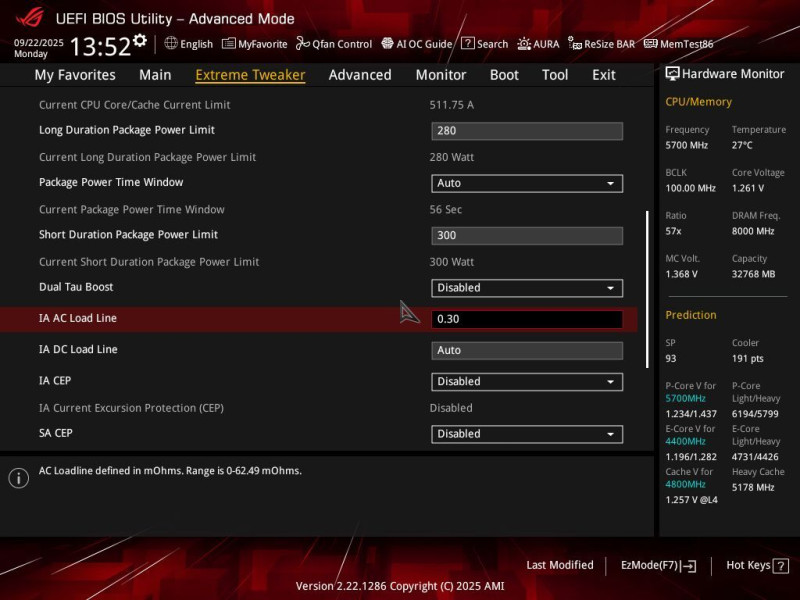The height and width of the screenshot is (600, 800).
Task: Click the DRAM Freq. 8000 MHz value
Action: [x=753, y=231]
